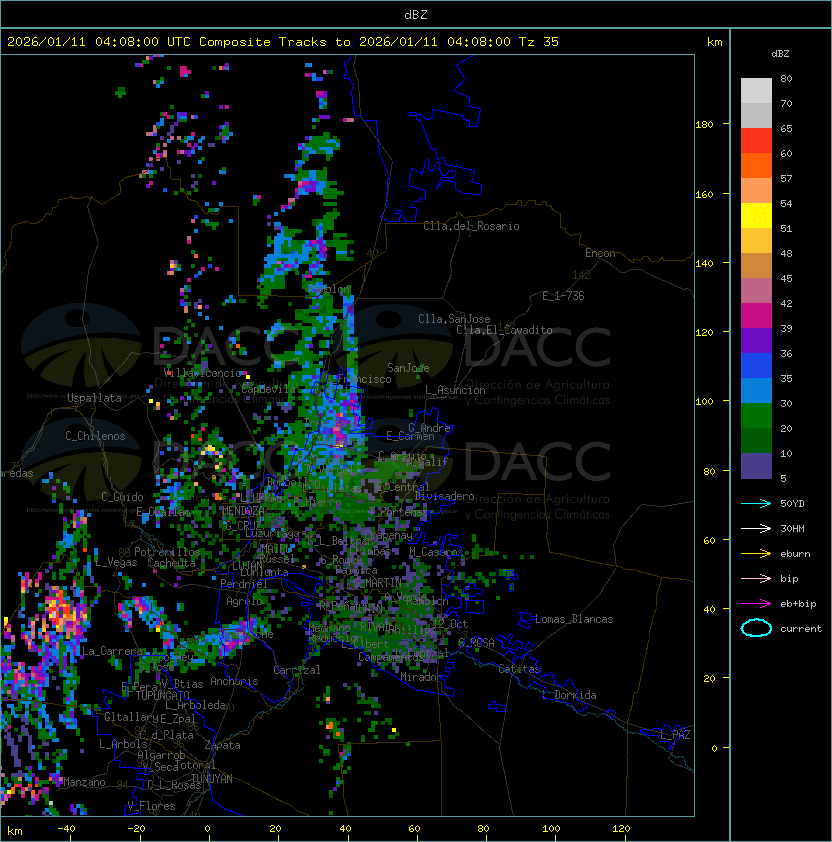Click the 'TUPUNGATO' map label
Screen dimensions: 832x842
point(162,696)
